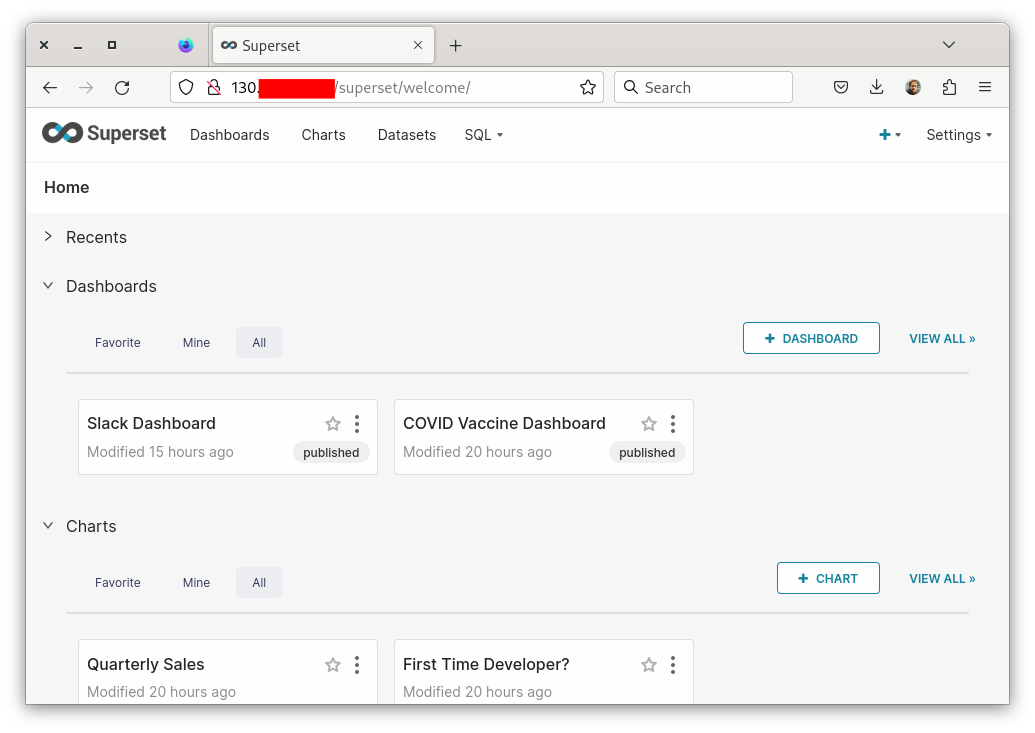Image resolution: width=1035 pixels, height=733 pixels.
Task: Favorite the COVID Vaccine Dashboard card
Action: pos(649,424)
